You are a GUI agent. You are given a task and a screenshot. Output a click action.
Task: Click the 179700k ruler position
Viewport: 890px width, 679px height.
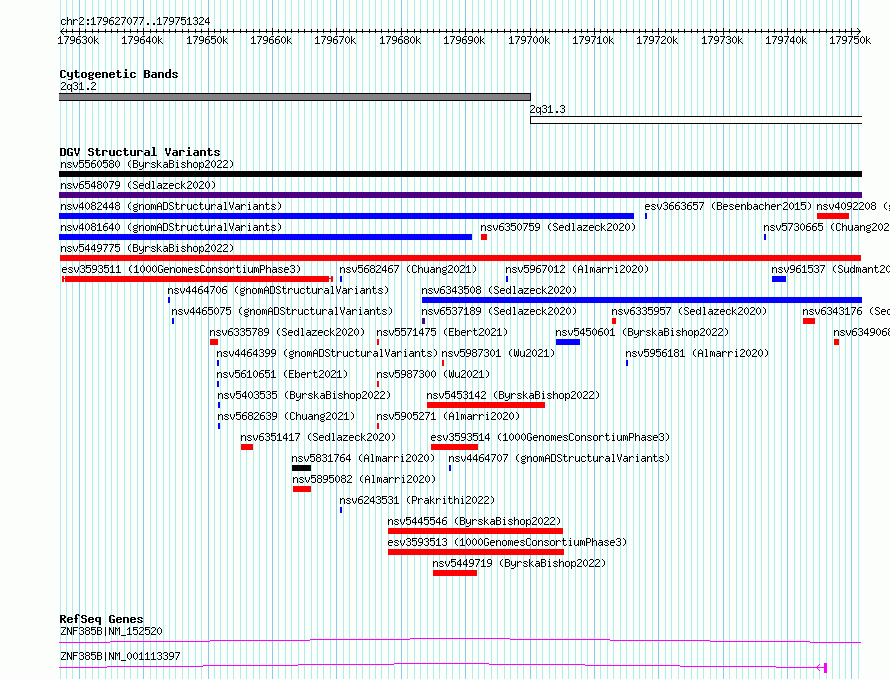529,40
